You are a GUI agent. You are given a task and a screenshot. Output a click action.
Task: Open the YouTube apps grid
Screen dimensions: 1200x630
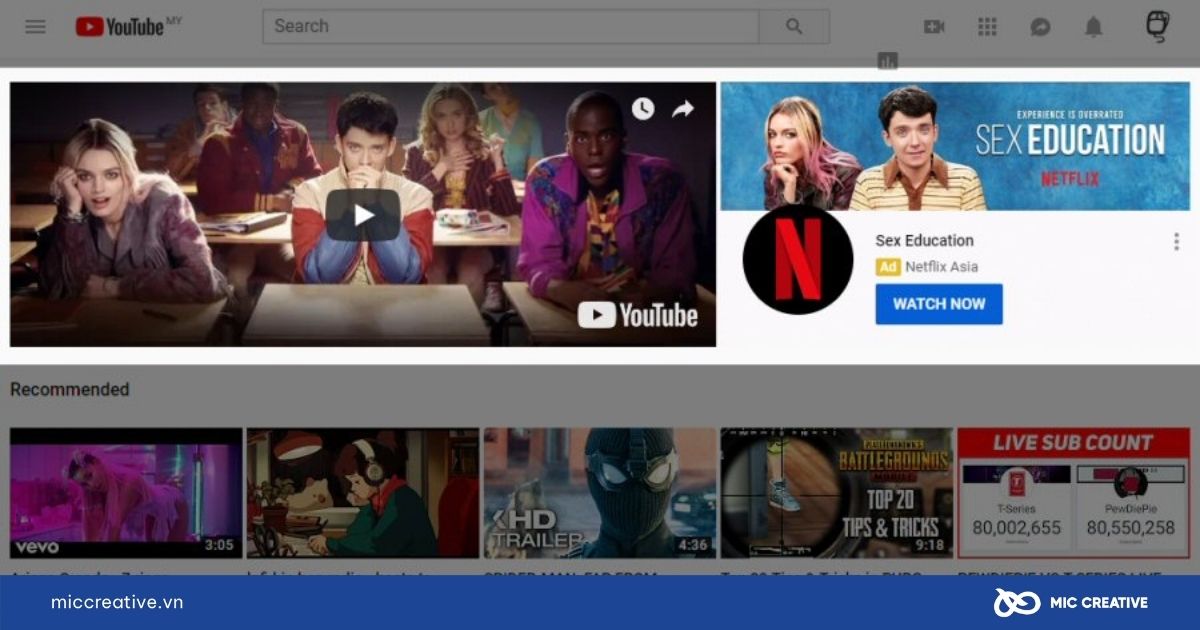(x=987, y=27)
